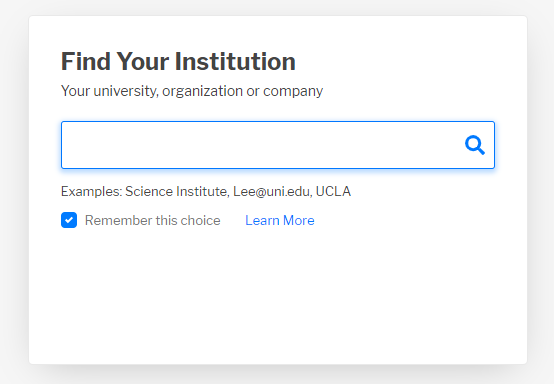The image size is (554, 384).
Task: Click the UCLA example text
Action: [333, 191]
